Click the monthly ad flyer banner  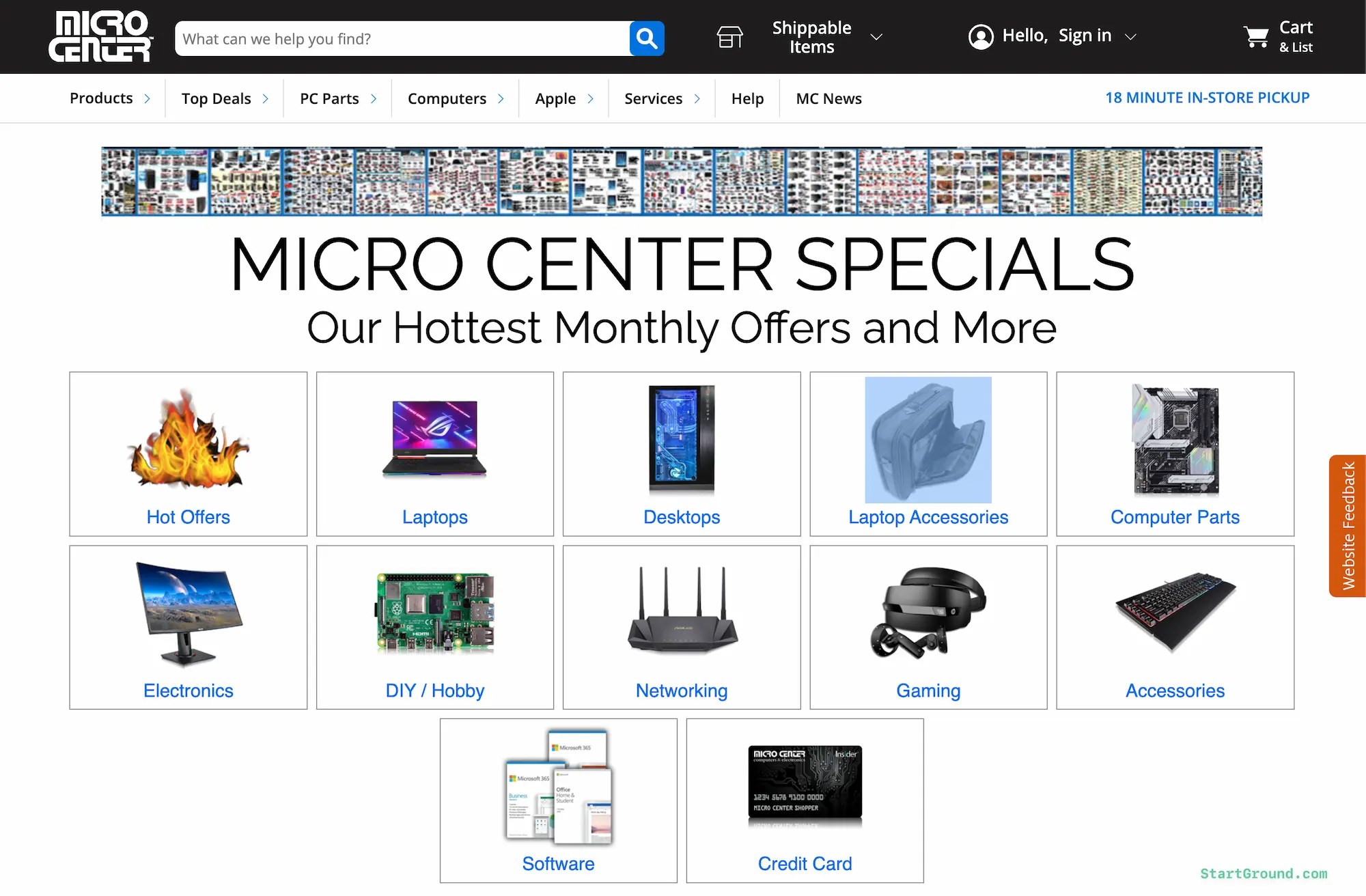[682, 182]
